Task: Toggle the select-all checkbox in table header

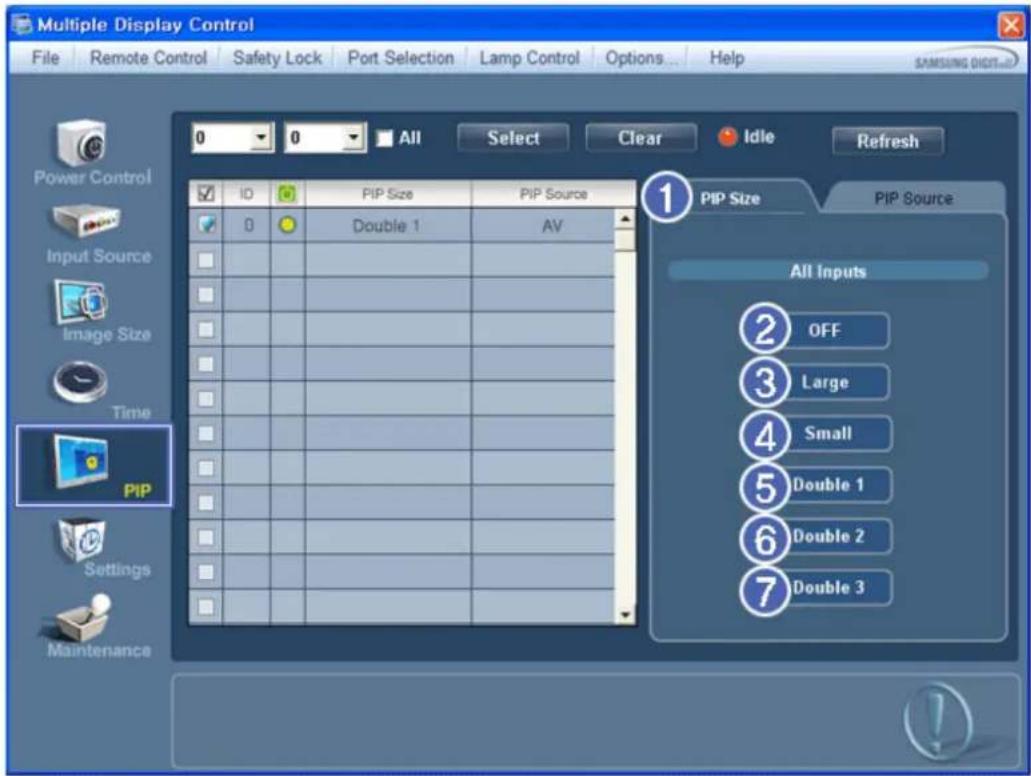Action: (x=206, y=194)
